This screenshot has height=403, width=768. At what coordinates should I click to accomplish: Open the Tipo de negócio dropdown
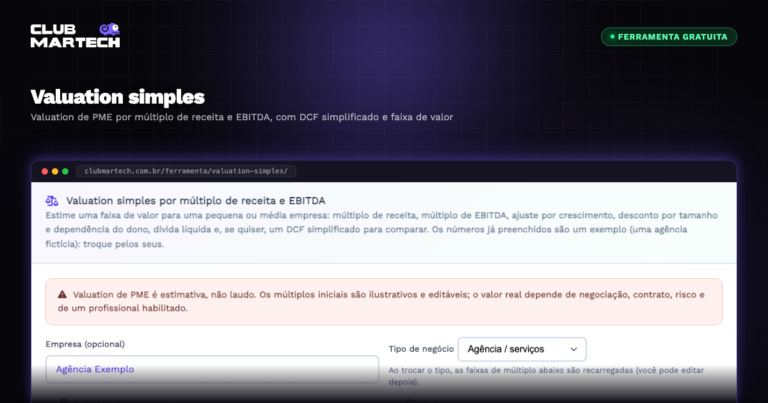pos(522,349)
